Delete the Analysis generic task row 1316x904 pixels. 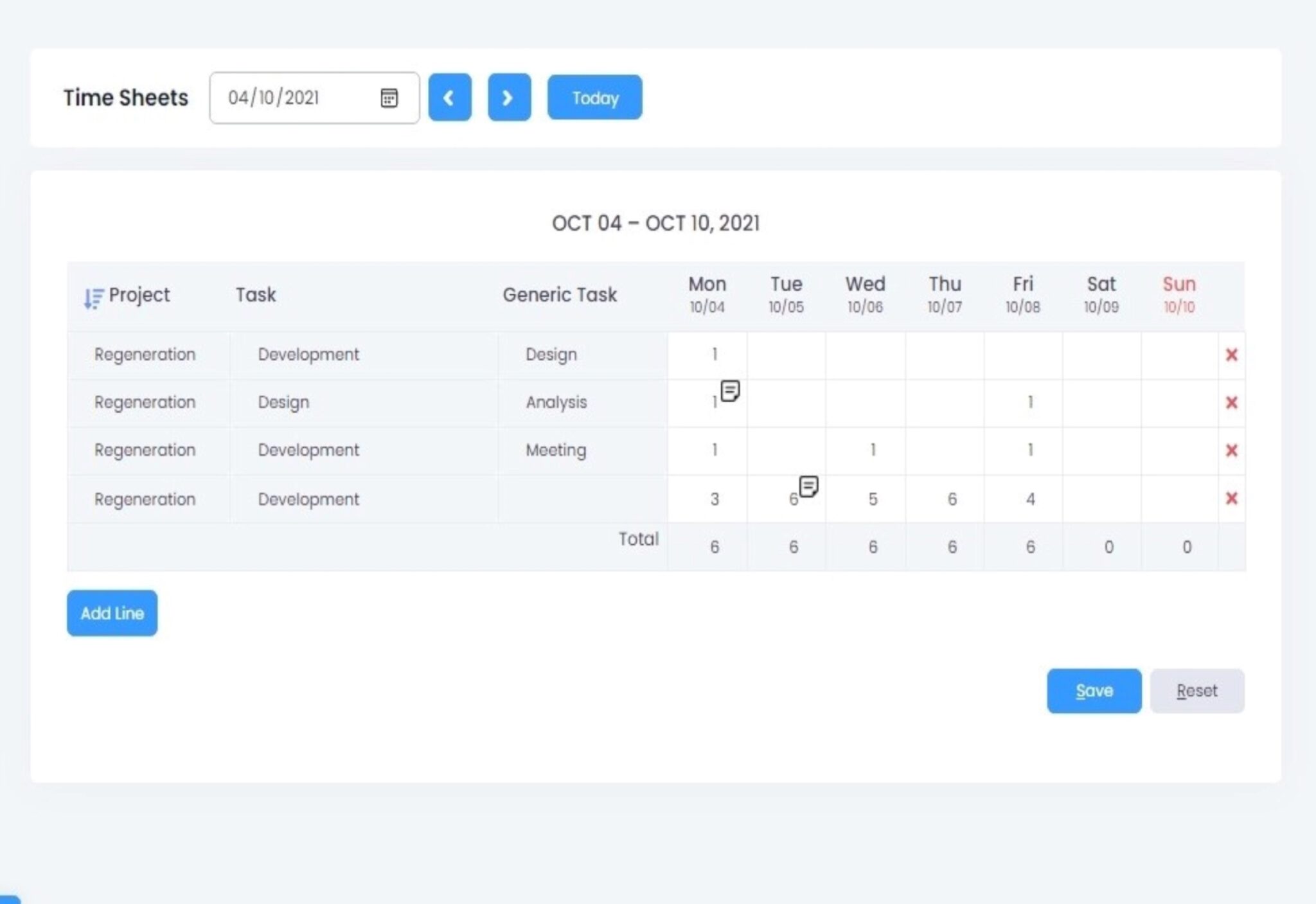click(1231, 403)
